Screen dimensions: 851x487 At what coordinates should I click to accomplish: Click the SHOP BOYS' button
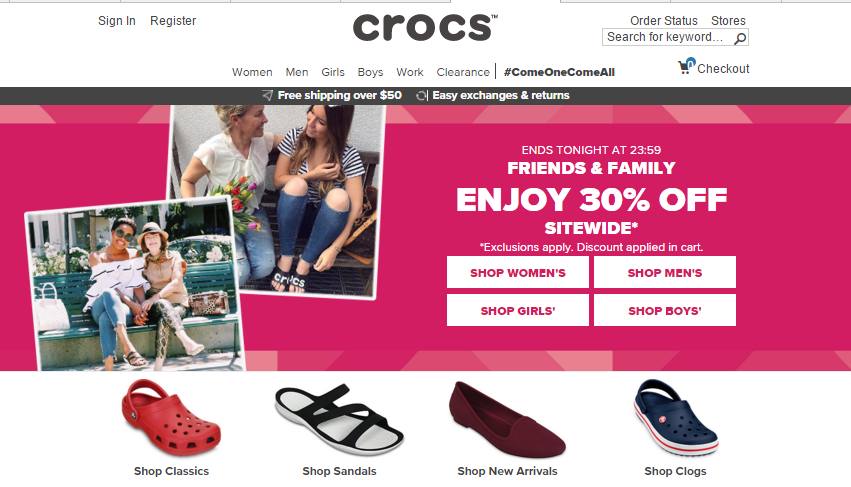pos(665,311)
